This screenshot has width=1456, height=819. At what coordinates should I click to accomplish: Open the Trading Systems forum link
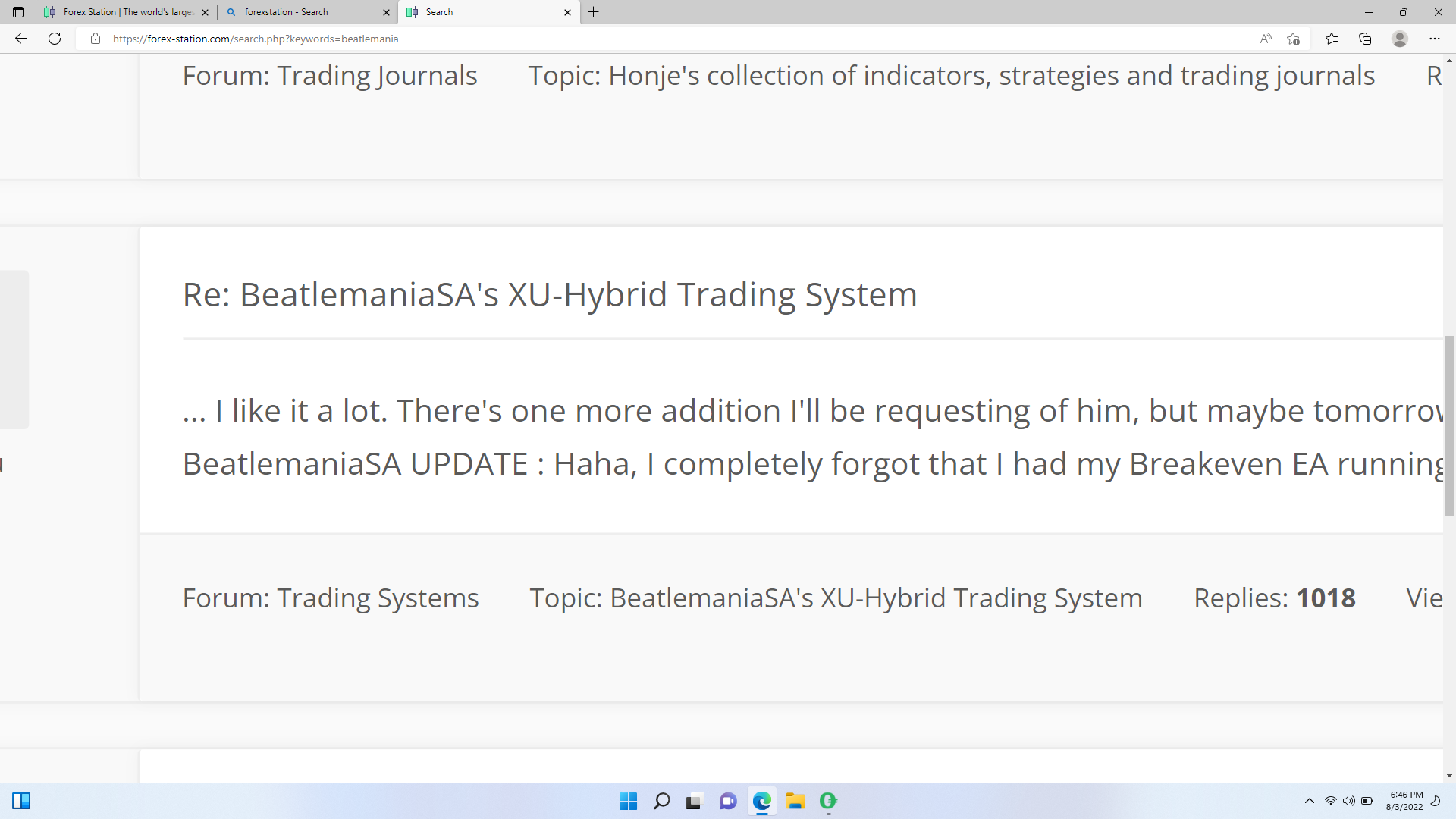pyautogui.click(x=377, y=598)
